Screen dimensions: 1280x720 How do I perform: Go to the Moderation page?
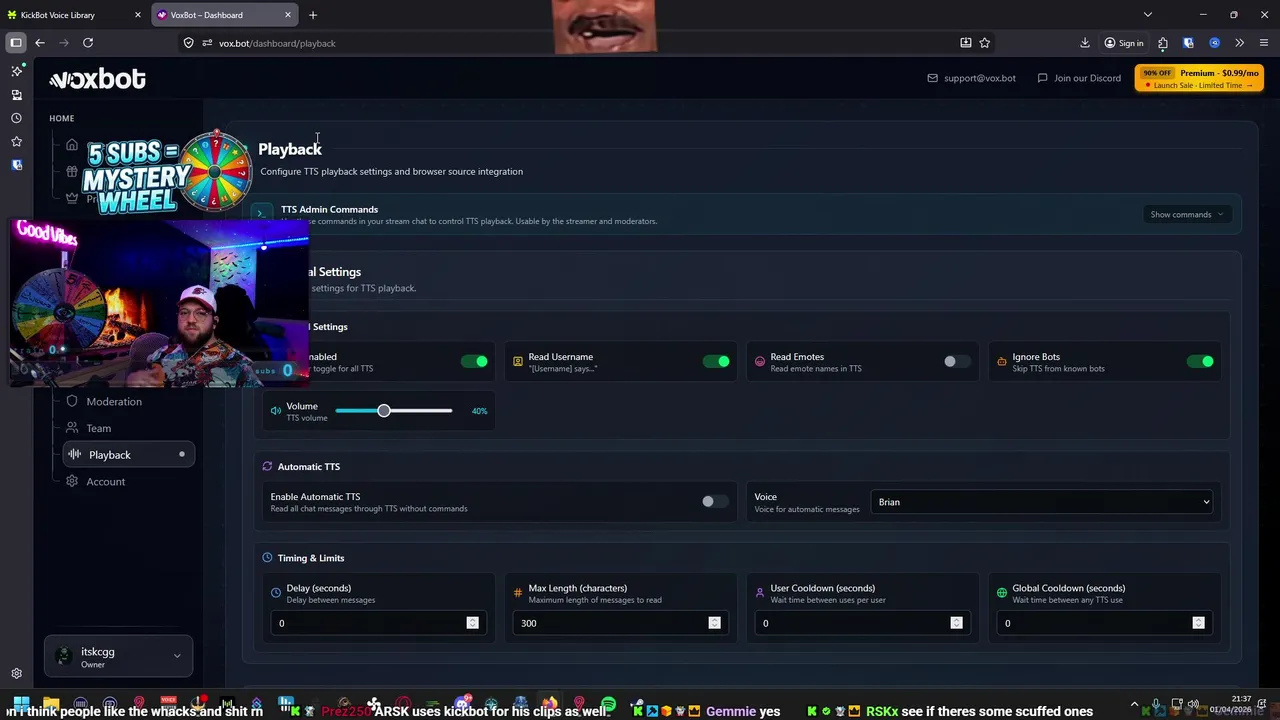click(x=114, y=401)
